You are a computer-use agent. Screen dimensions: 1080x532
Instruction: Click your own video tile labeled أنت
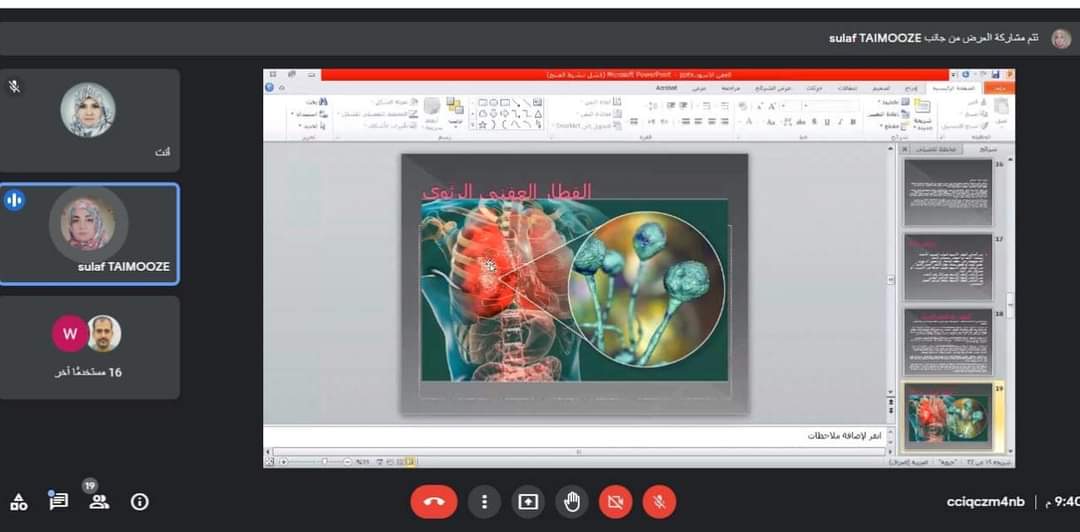(x=89, y=119)
